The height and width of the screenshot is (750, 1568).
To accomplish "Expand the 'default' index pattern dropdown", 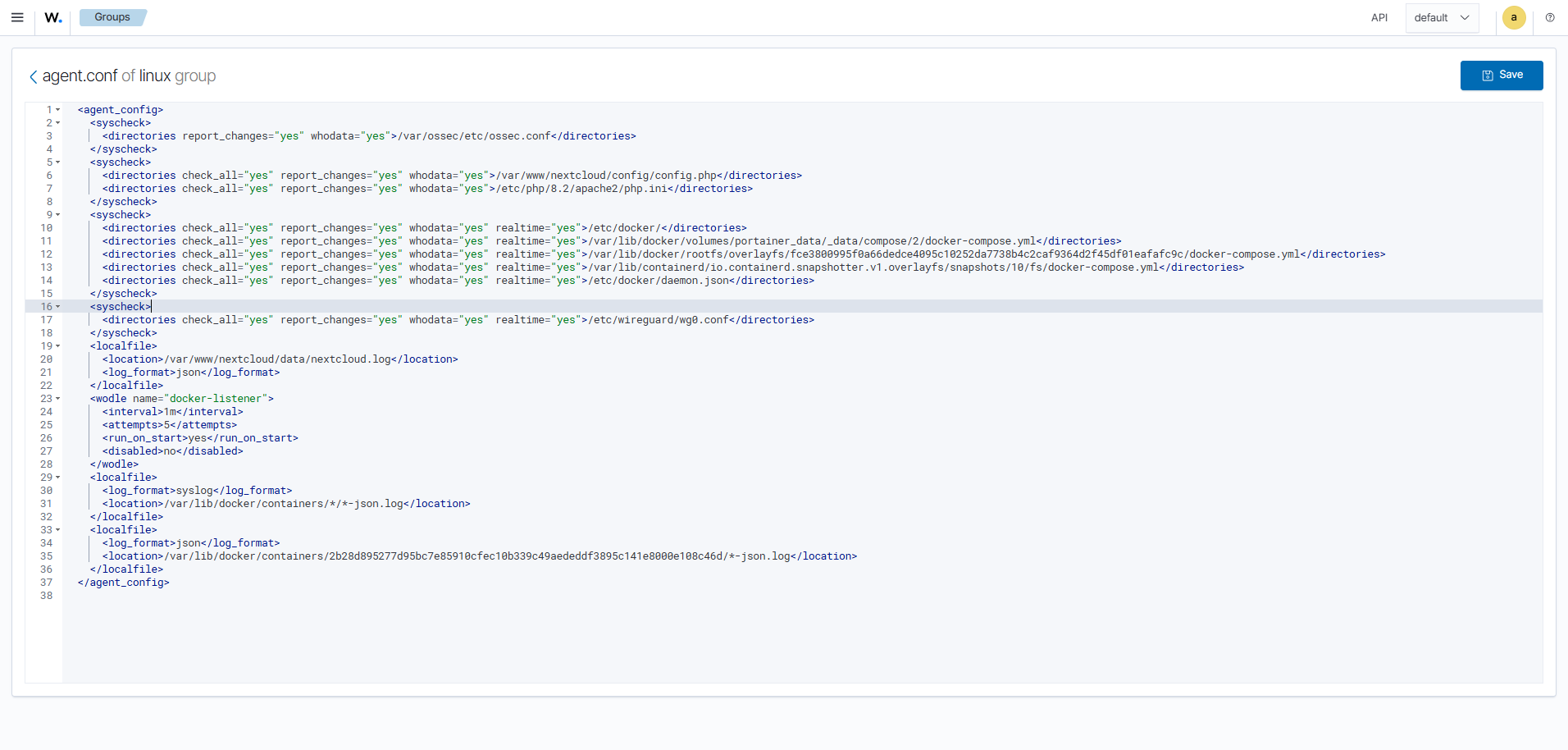I will point(1442,17).
